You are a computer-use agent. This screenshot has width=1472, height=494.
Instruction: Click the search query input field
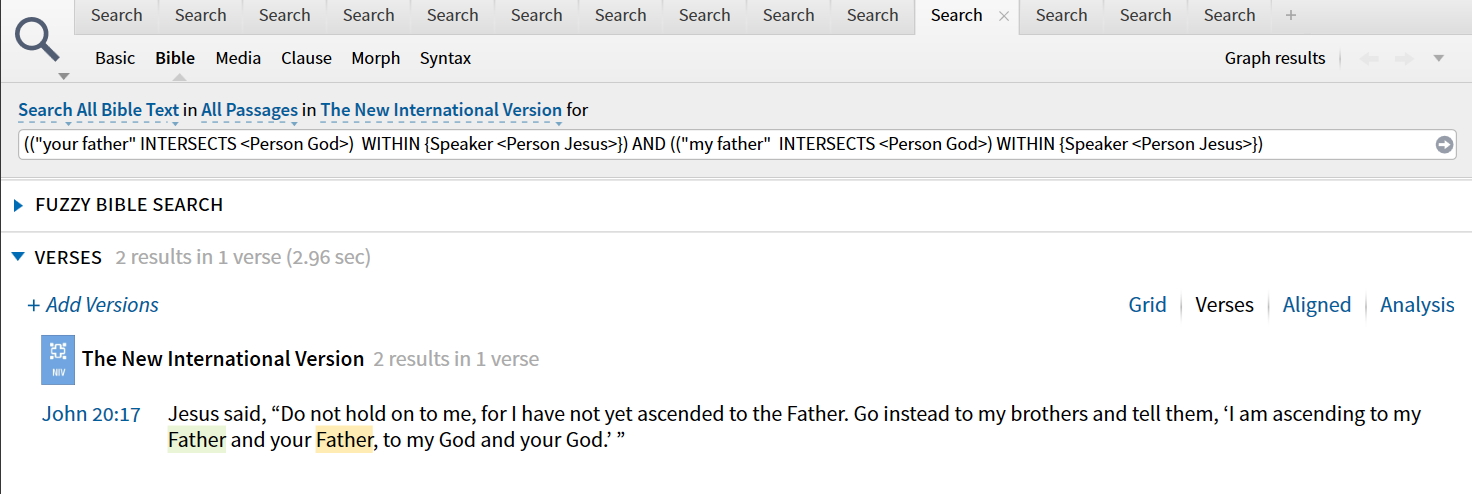pos(727,144)
